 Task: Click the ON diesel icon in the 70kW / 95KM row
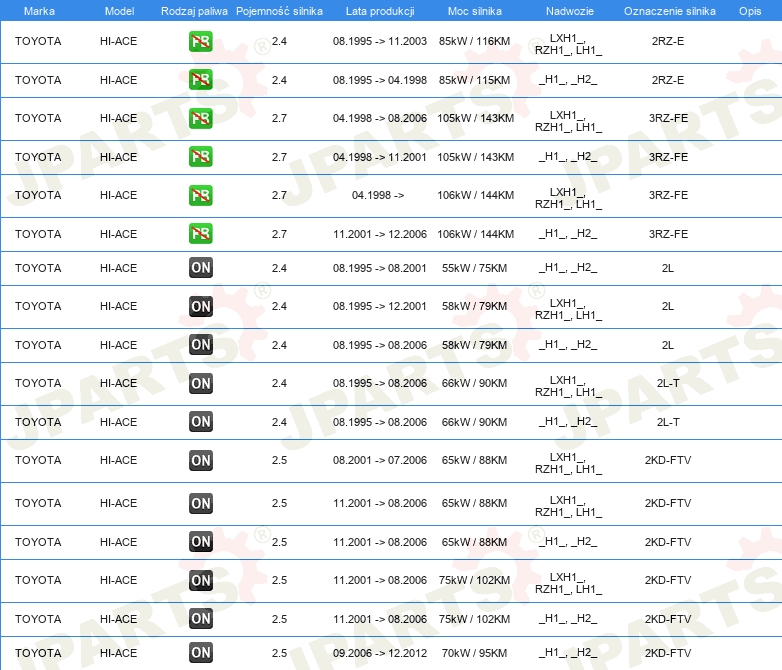pos(200,653)
